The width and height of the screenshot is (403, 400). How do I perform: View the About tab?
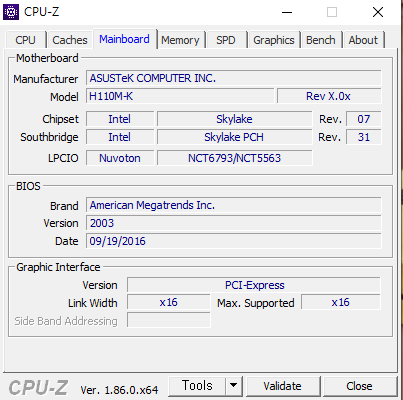pos(363,40)
